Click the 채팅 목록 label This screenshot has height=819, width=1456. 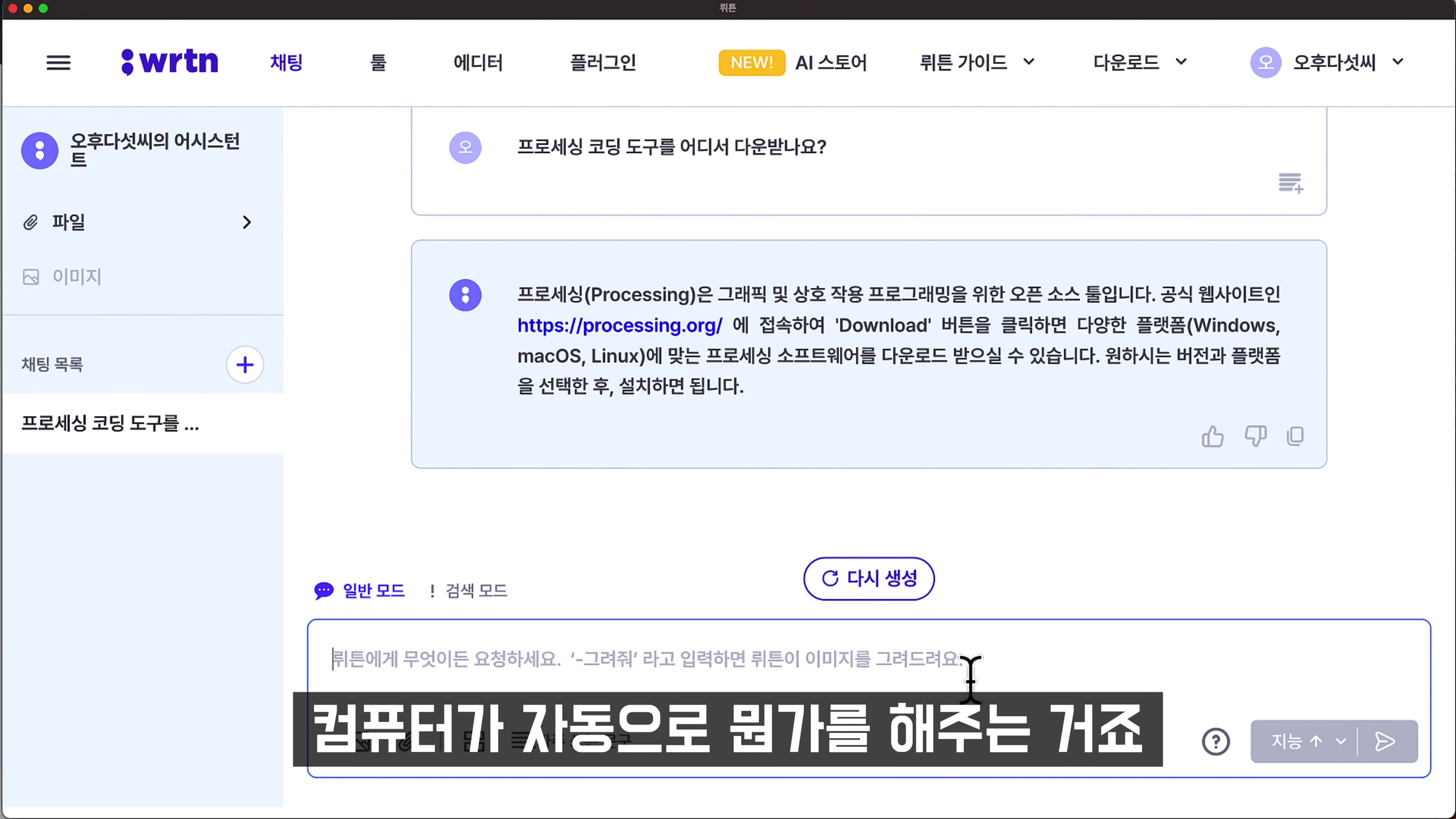(x=52, y=365)
